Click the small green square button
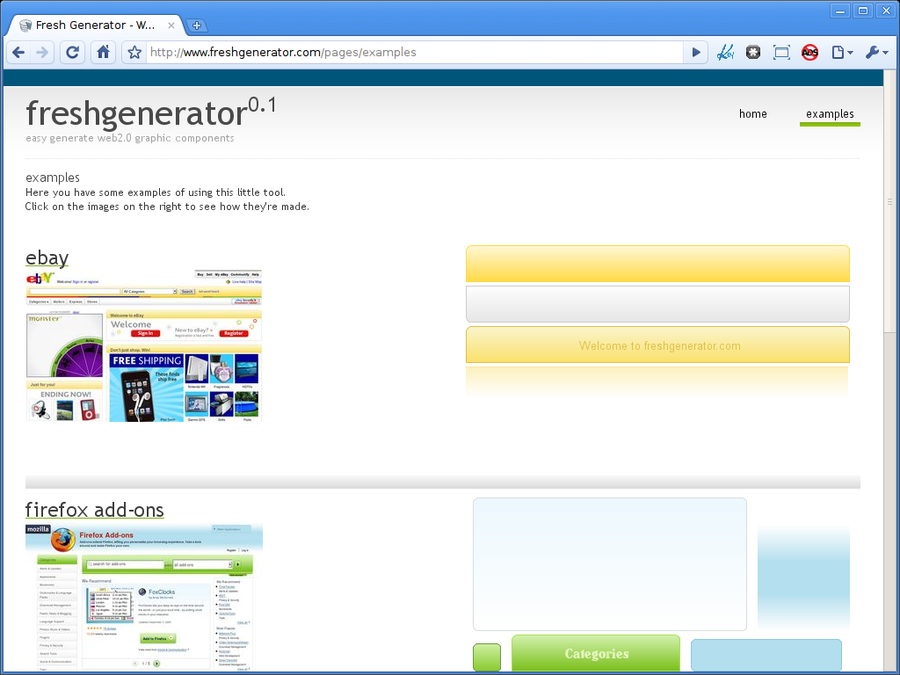Viewport: 900px width, 675px height. (x=487, y=657)
